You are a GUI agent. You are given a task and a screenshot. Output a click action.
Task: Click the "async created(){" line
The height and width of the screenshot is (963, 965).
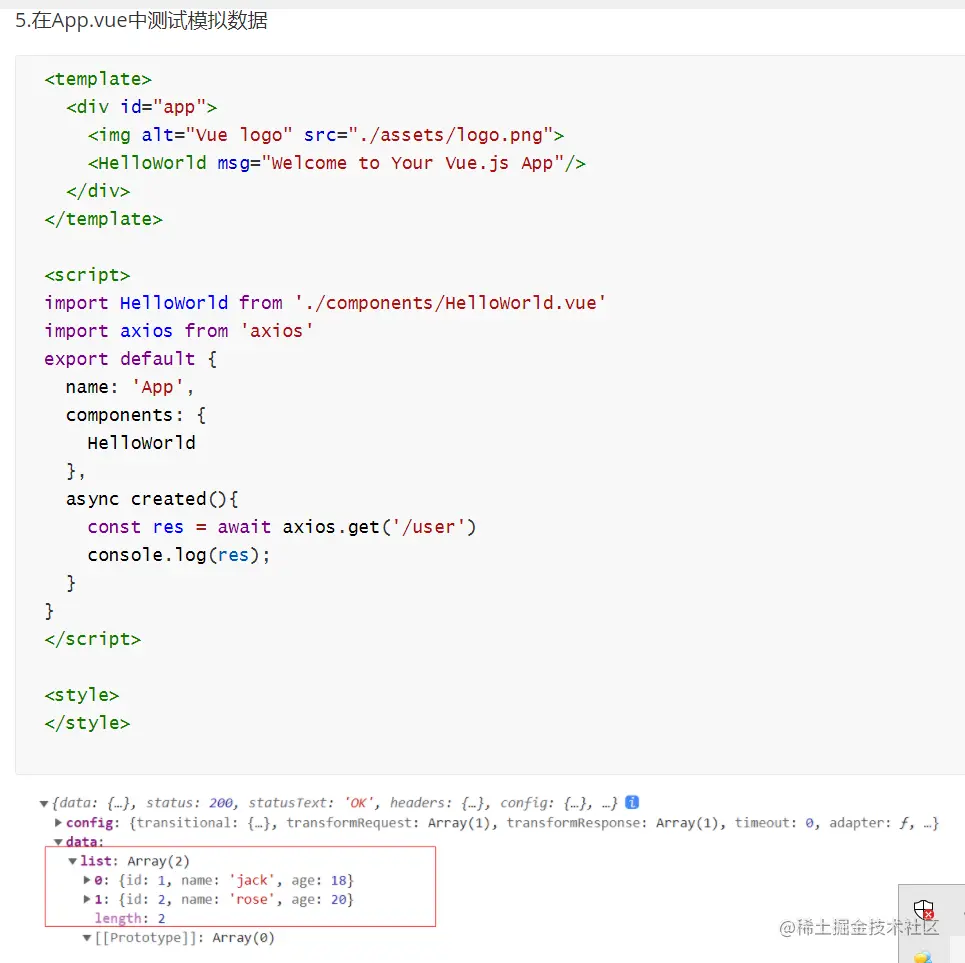(x=152, y=499)
